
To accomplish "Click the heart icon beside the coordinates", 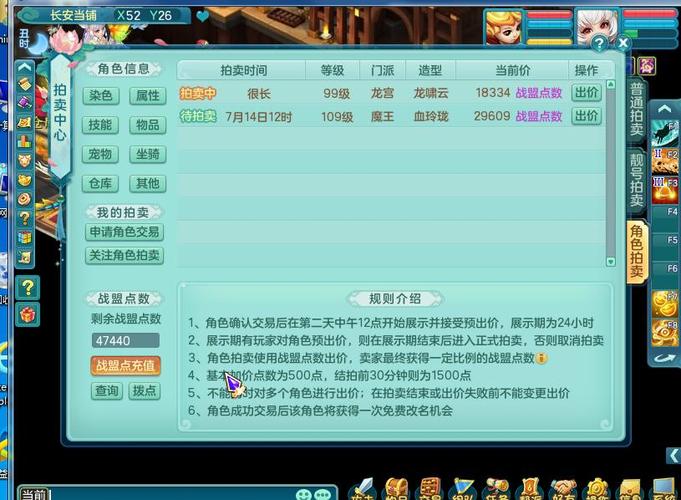I will tap(202, 17).
